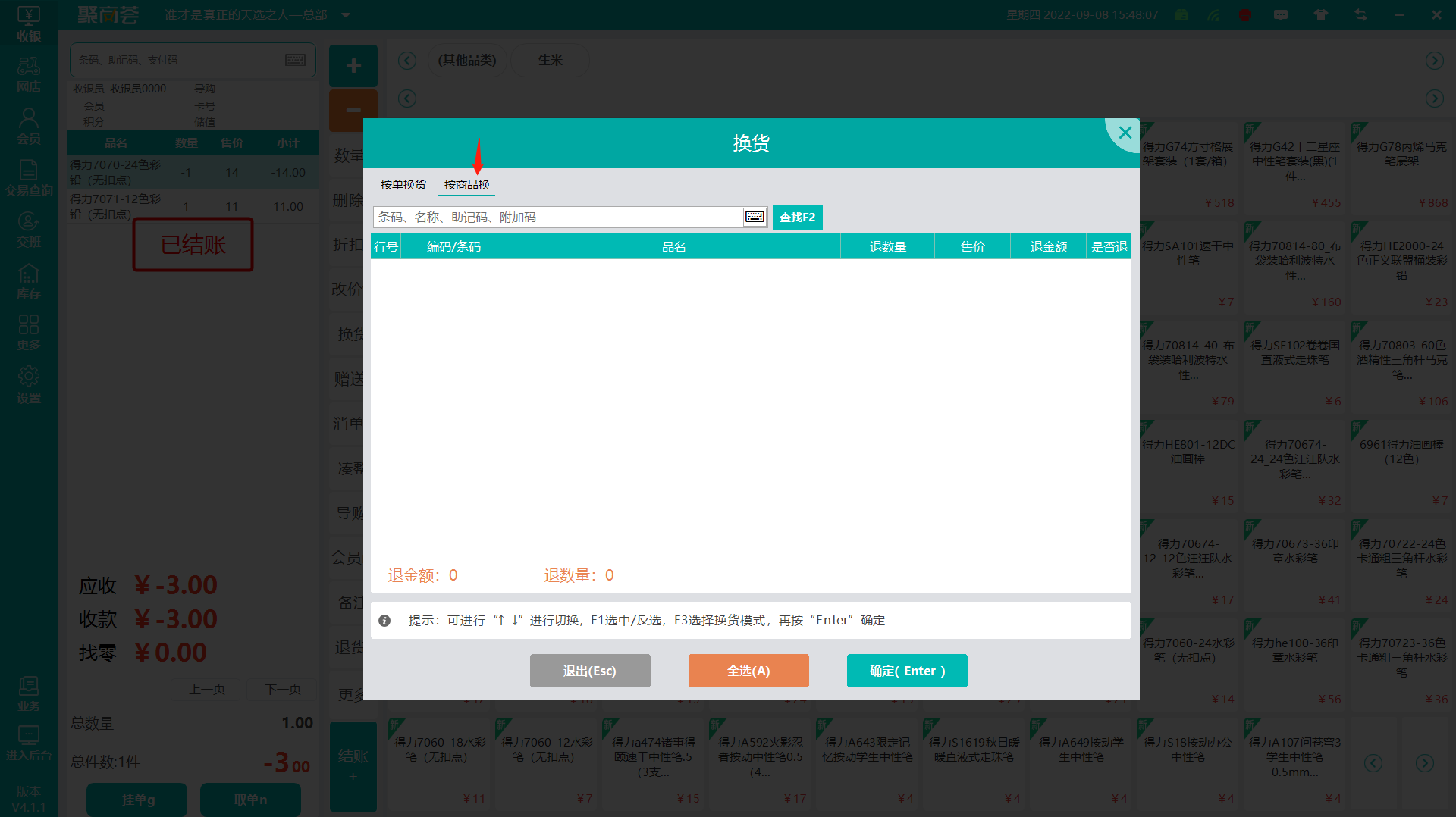Open the 收银 cashier sidebar icon
This screenshot has width=1456, height=817.
coord(29,23)
